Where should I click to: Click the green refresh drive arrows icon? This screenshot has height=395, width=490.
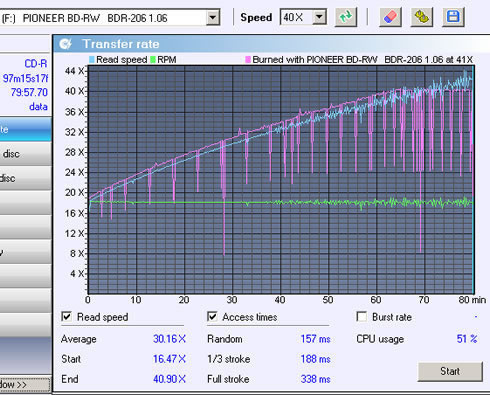(x=346, y=17)
